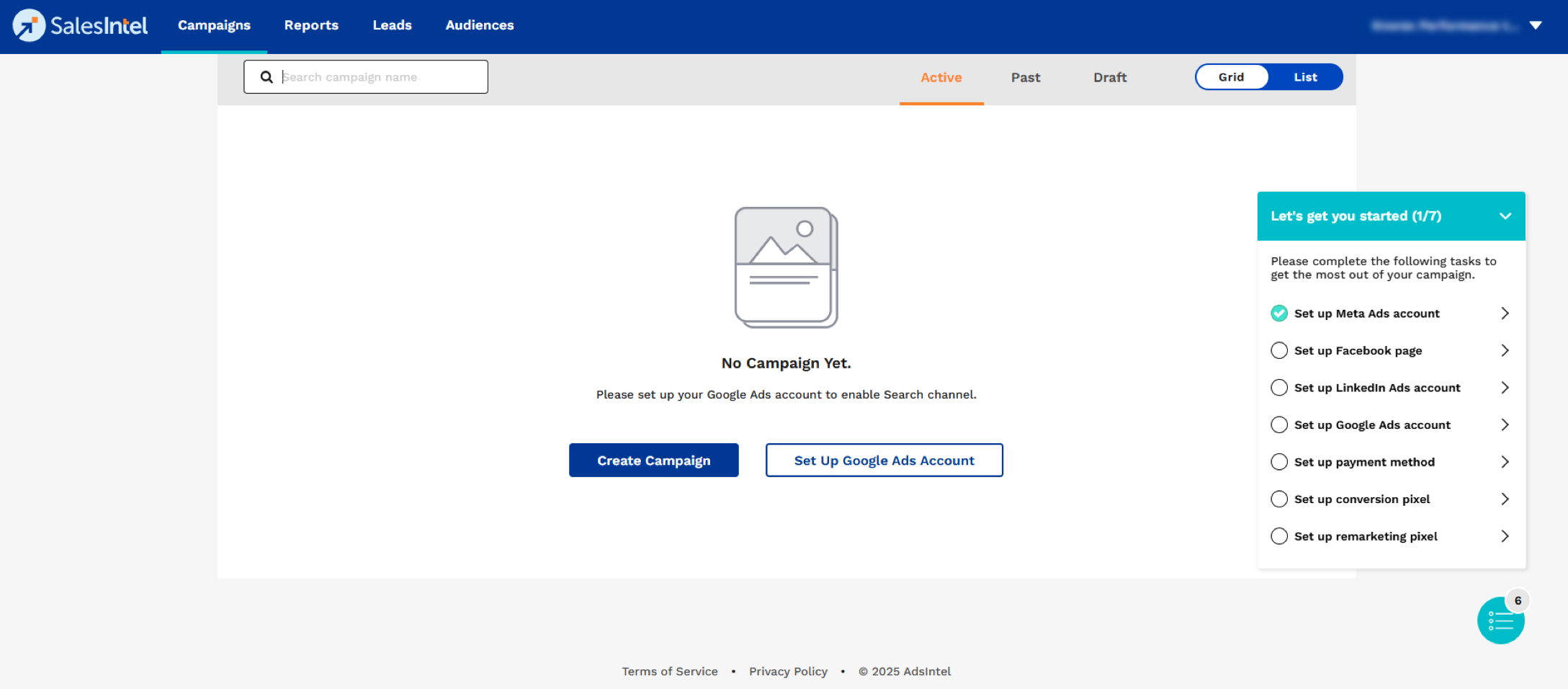Collapse the Let's get you started panel

tap(1505, 216)
